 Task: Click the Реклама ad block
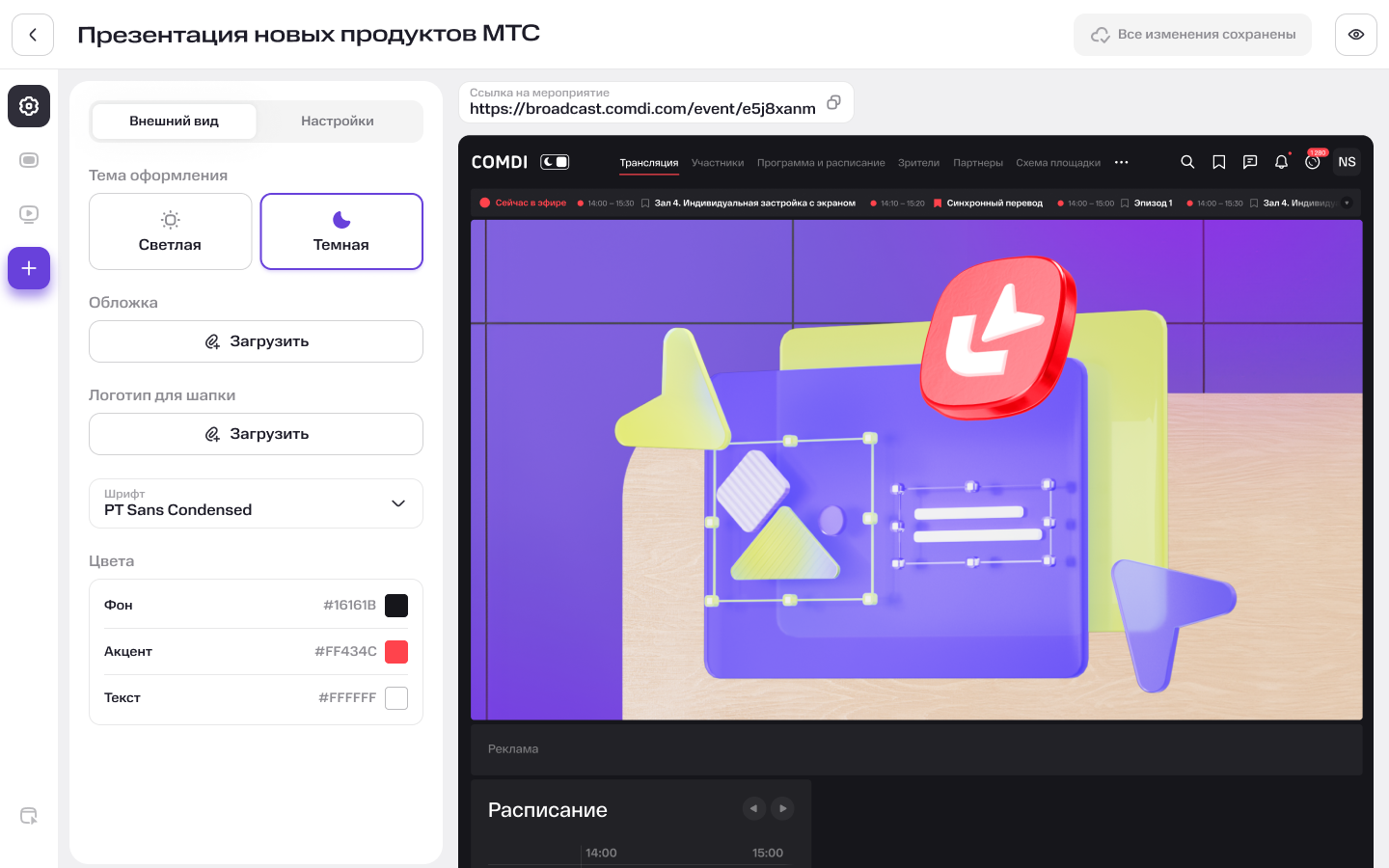coord(916,749)
